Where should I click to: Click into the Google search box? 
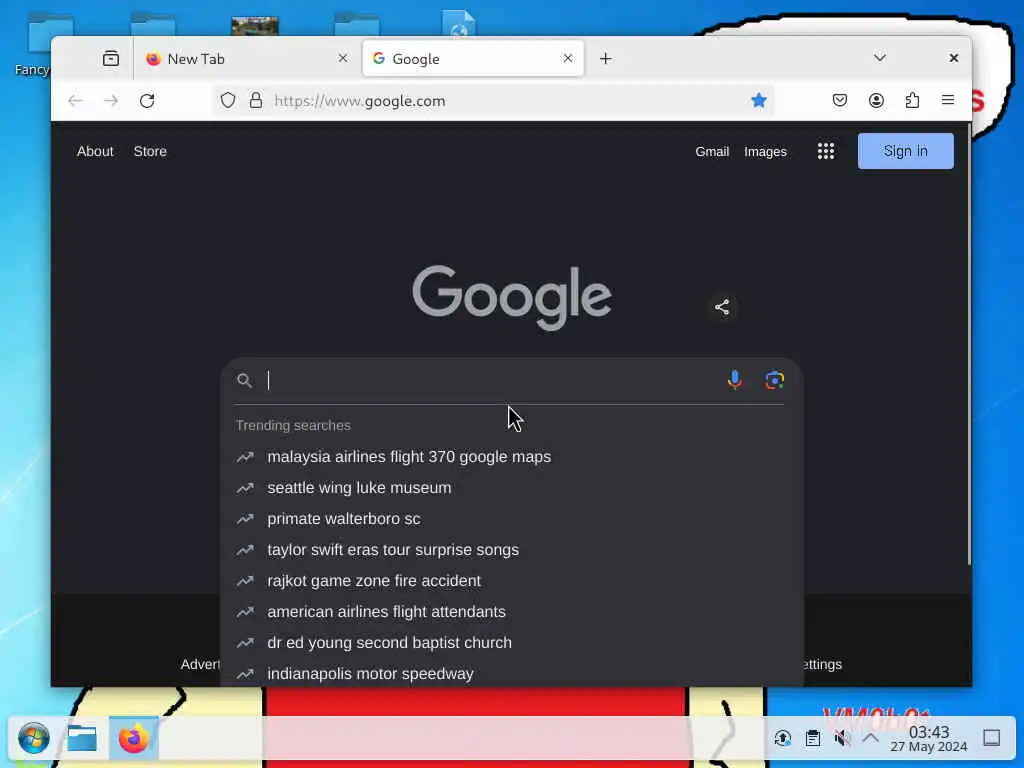(x=493, y=381)
